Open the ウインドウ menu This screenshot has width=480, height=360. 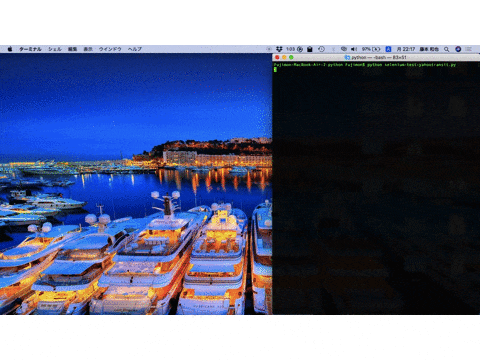(x=110, y=49)
